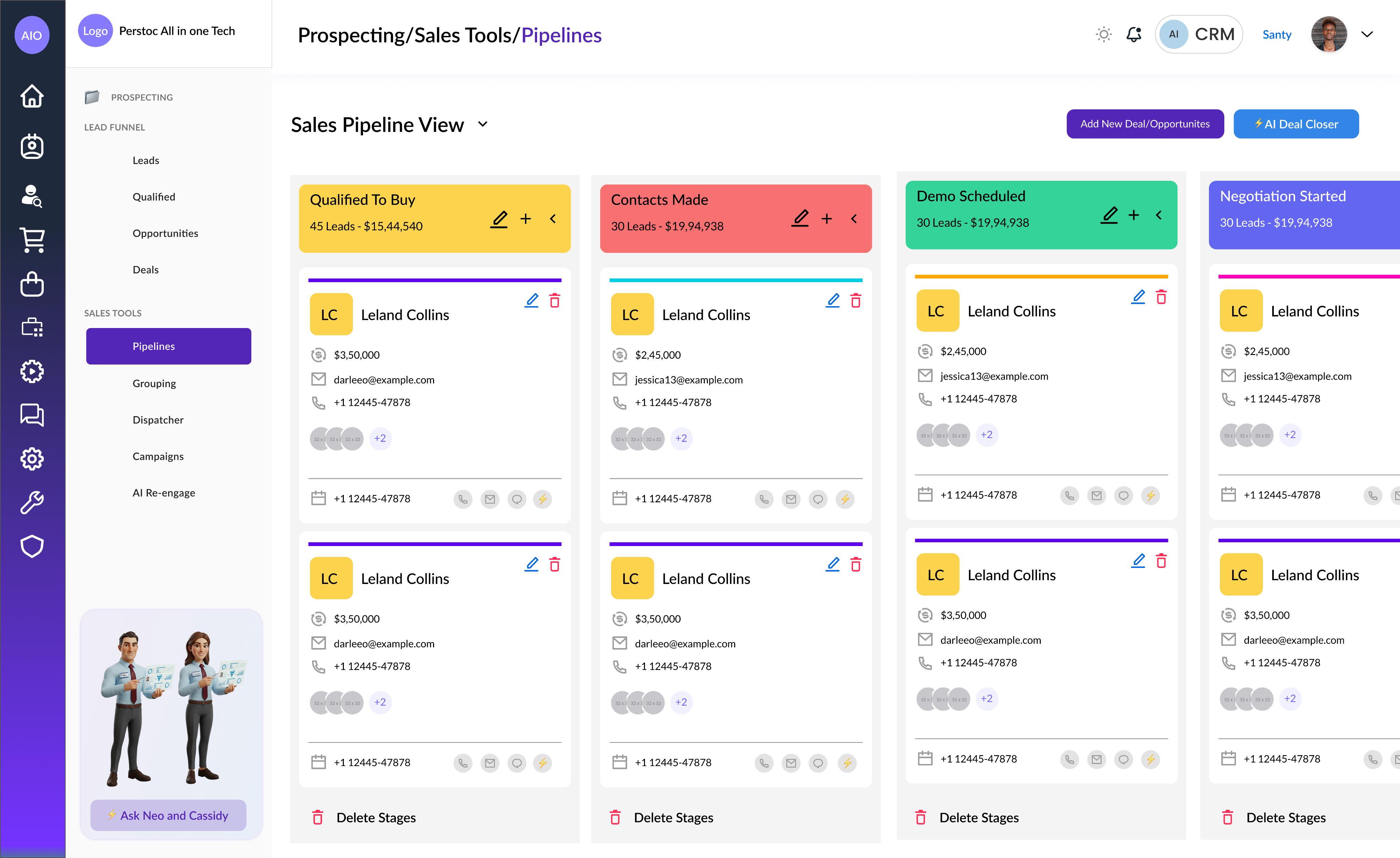Click the home icon in sidebar
Viewport: 1400px width, 858px height.
[32, 95]
